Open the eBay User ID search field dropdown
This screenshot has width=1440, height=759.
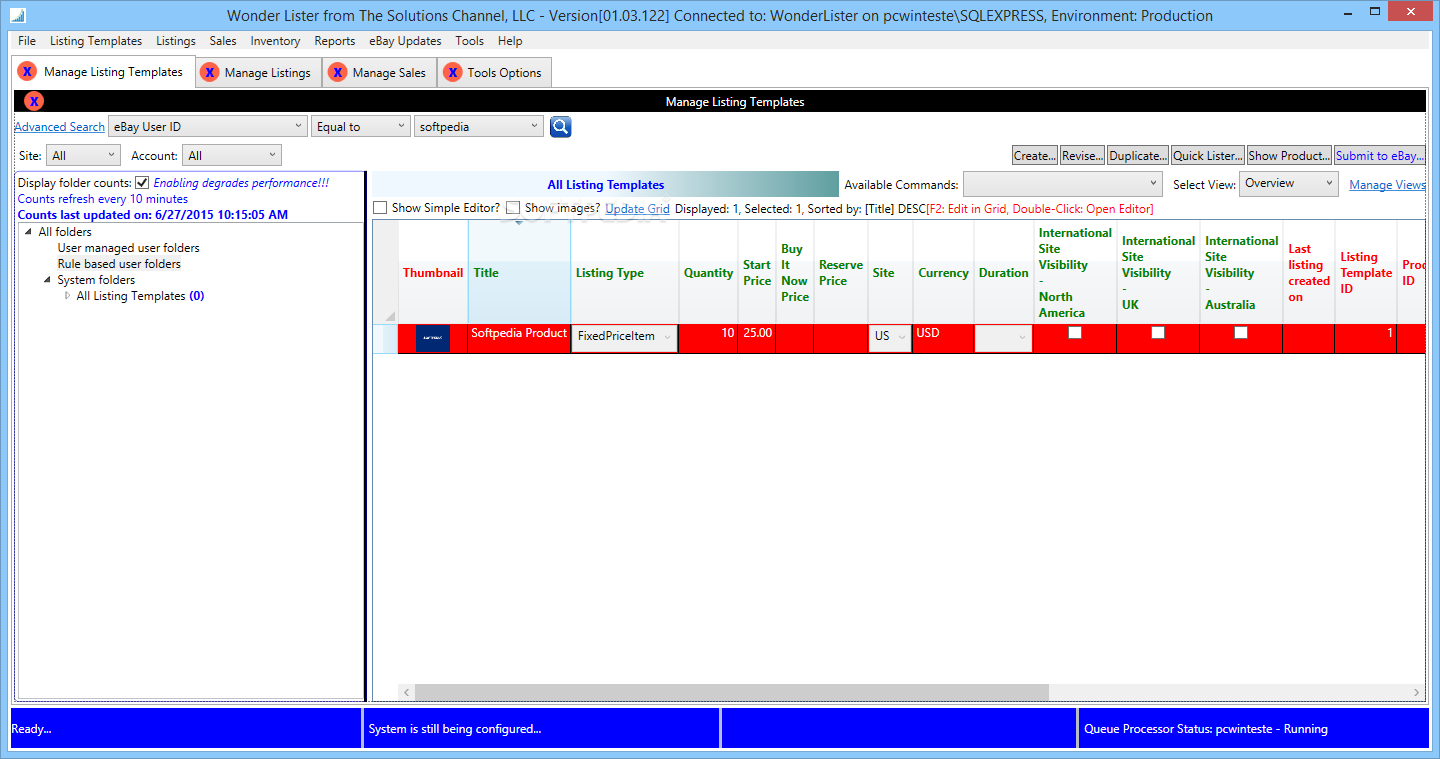[x=207, y=127]
